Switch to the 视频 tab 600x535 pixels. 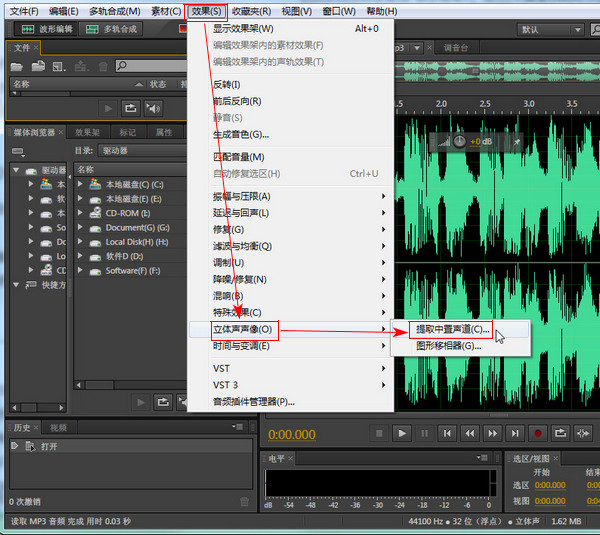pyautogui.click(x=59, y=427)
